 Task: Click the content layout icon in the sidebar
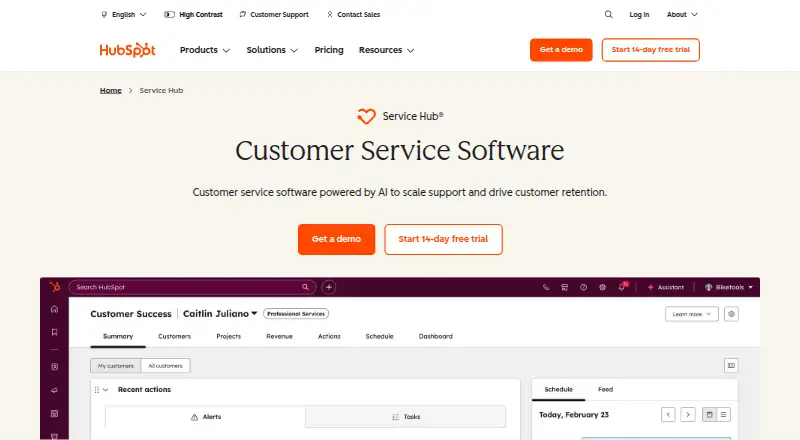pyautogui.click(x=54, y=413)
